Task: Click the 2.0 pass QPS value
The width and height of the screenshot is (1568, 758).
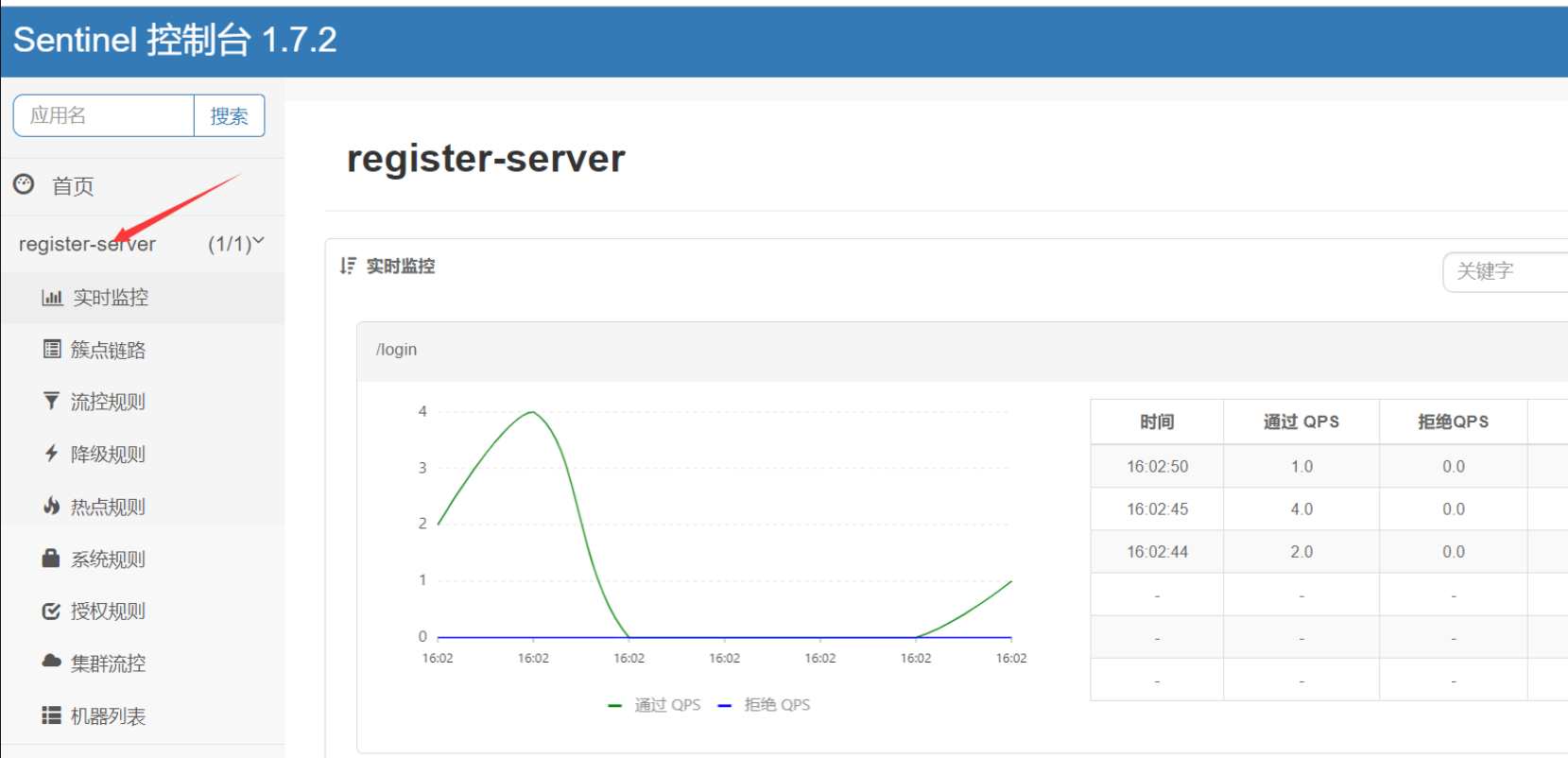Action: (x=1301, y=552)
